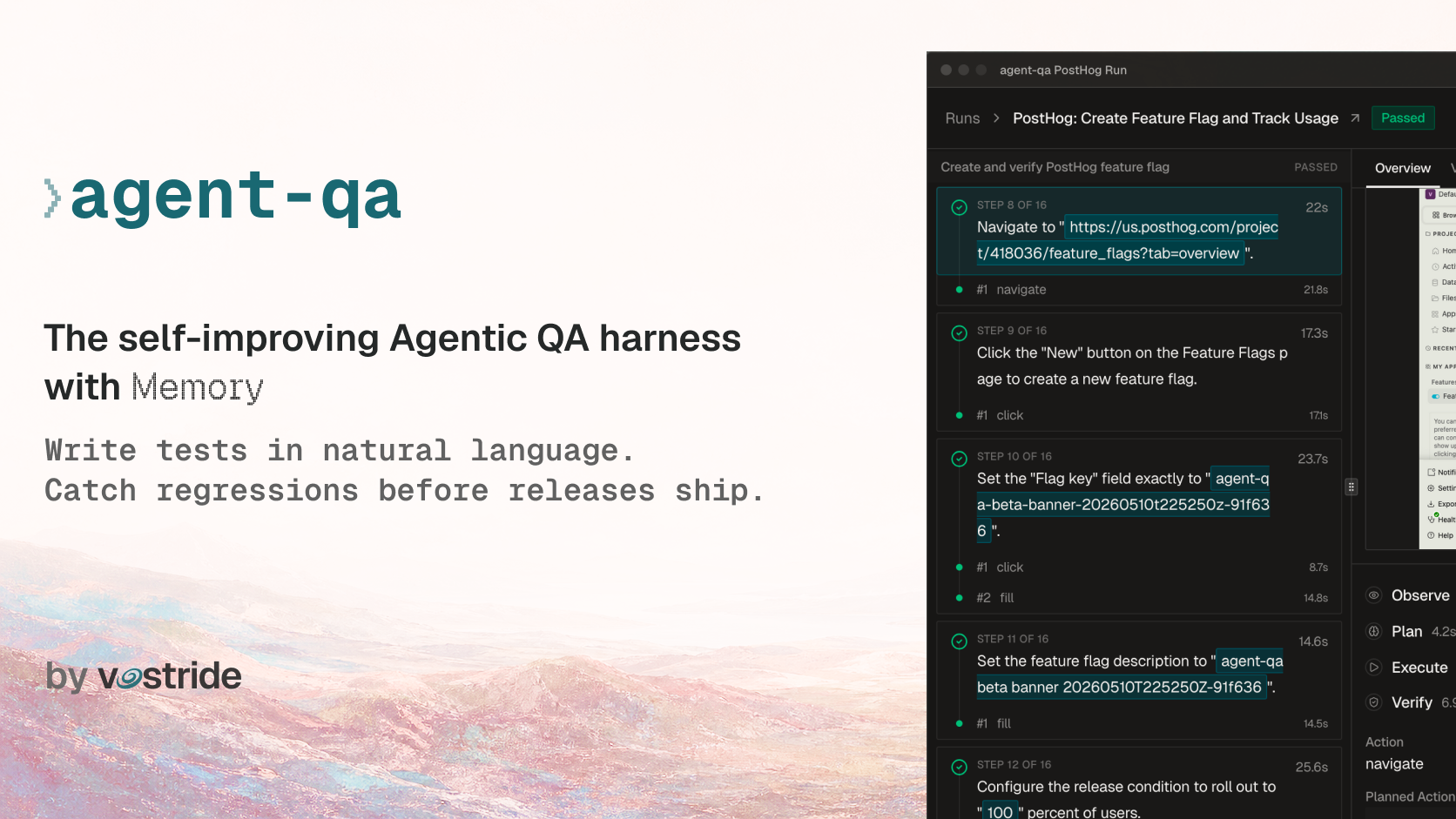
Task: Click the highlighted 'agent-qa beta banner' description value
Action: [x=1129, y=675]
